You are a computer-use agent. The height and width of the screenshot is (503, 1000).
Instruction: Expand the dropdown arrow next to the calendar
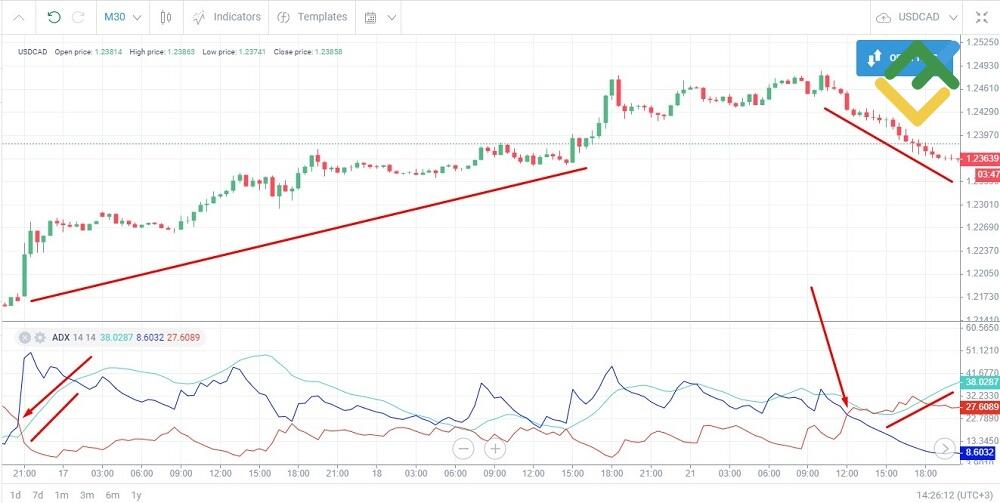(x=392, y=18)
